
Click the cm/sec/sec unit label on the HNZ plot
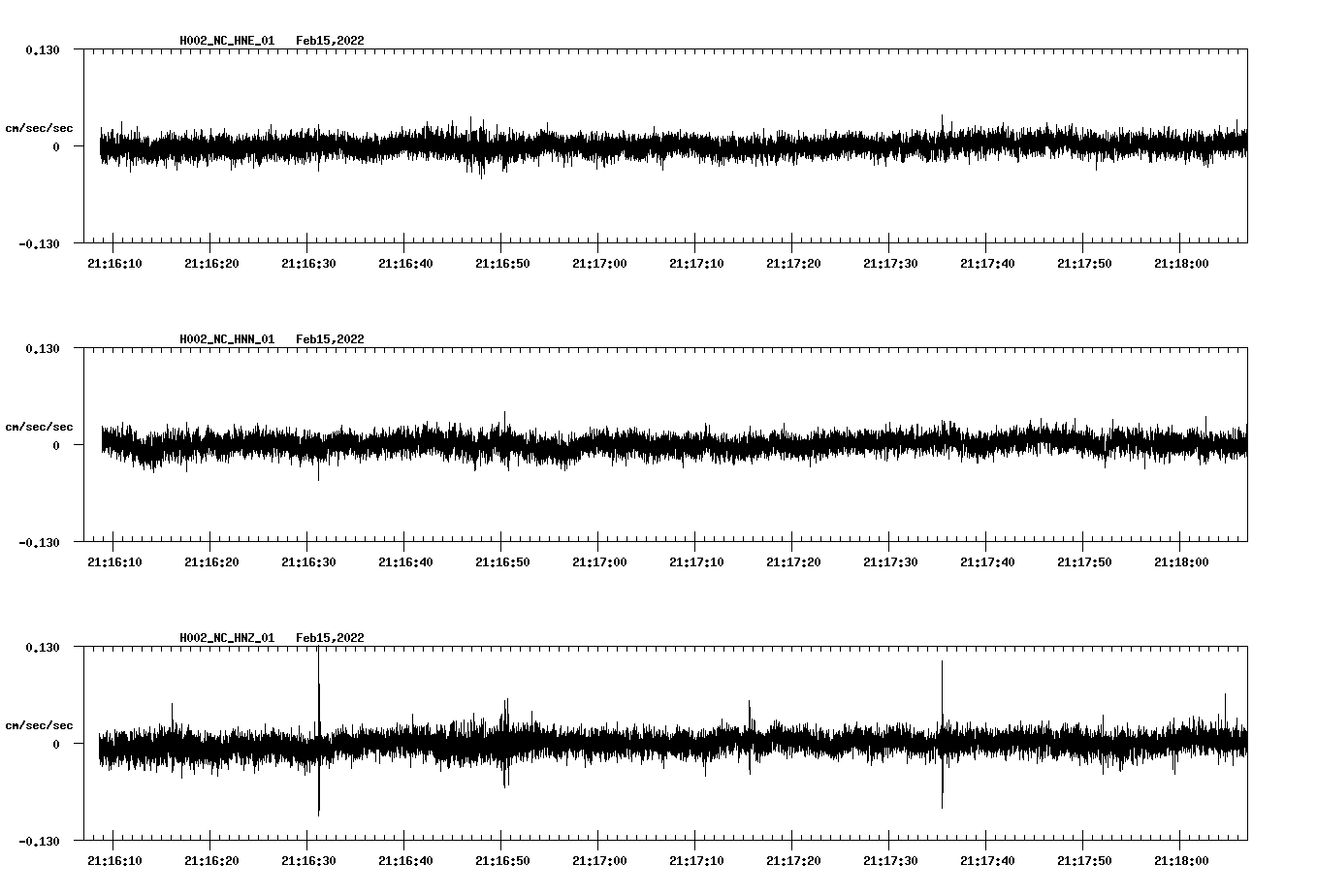click(39, 725)
